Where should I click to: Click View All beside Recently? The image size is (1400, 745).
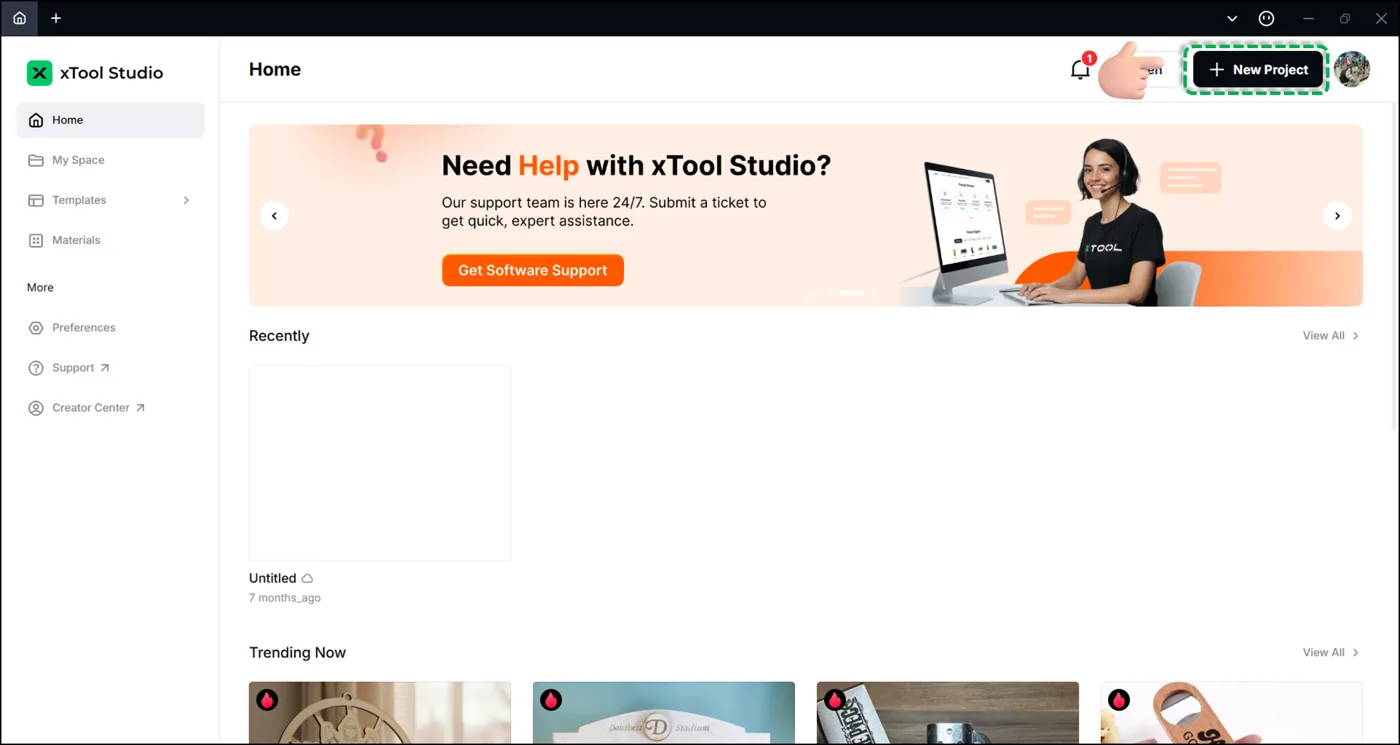coord(1330,336)
